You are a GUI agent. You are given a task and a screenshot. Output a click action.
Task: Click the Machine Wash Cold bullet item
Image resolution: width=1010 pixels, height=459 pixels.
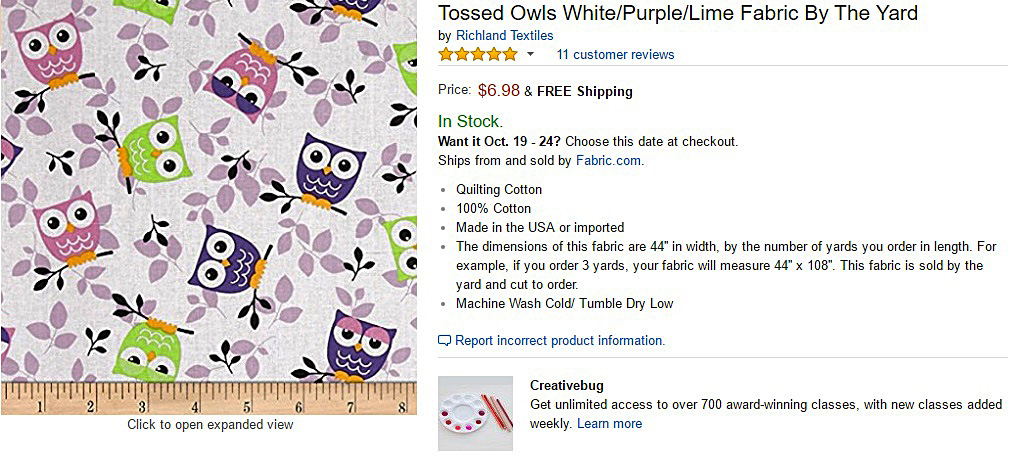click(x=564, y=303)
